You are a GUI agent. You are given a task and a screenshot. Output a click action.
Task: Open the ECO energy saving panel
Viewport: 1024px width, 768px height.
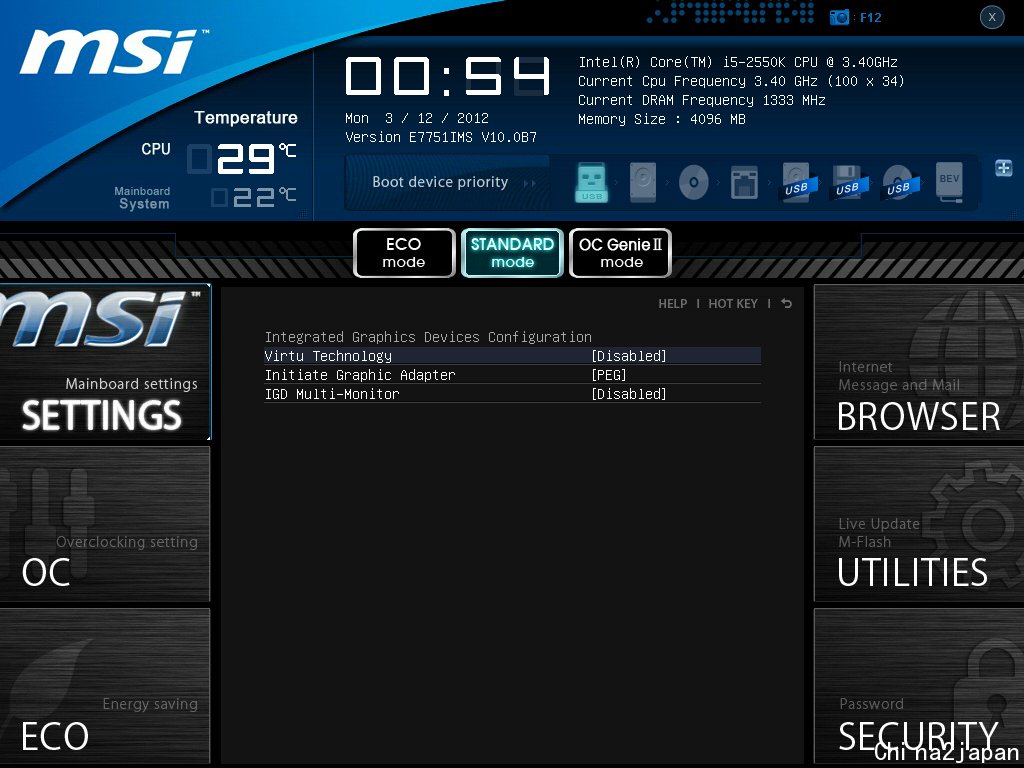tap(105, 686)
